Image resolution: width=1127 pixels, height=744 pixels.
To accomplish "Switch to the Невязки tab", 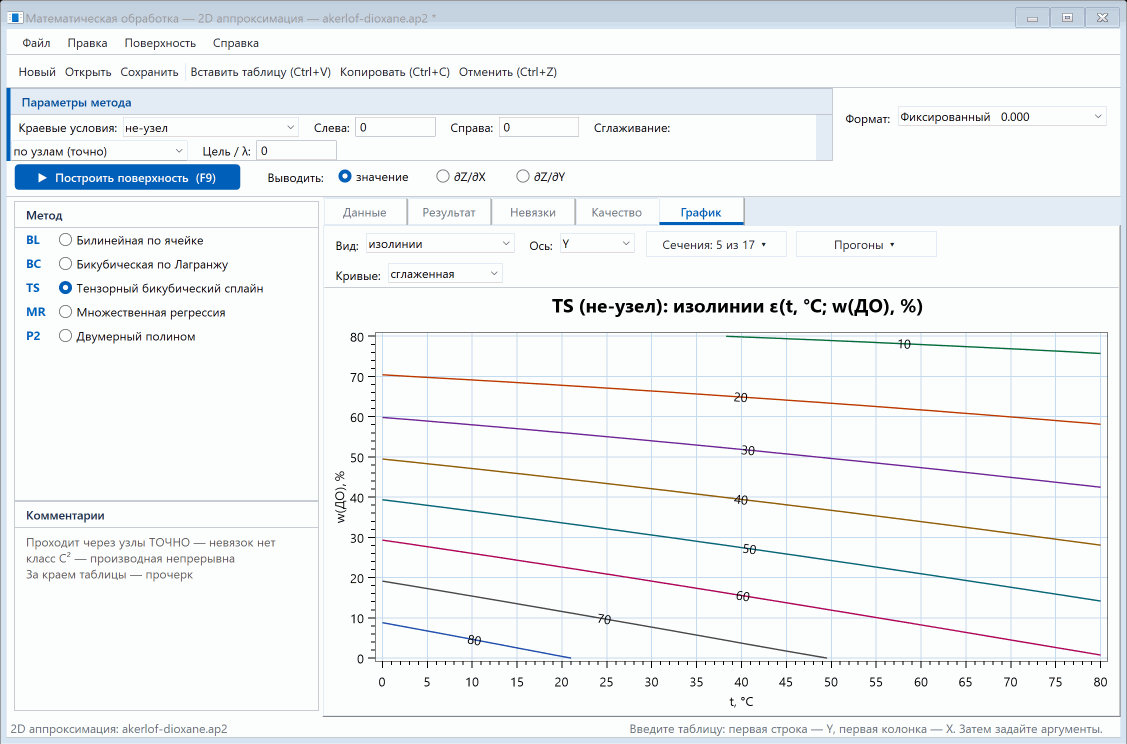I will point(533,212).
